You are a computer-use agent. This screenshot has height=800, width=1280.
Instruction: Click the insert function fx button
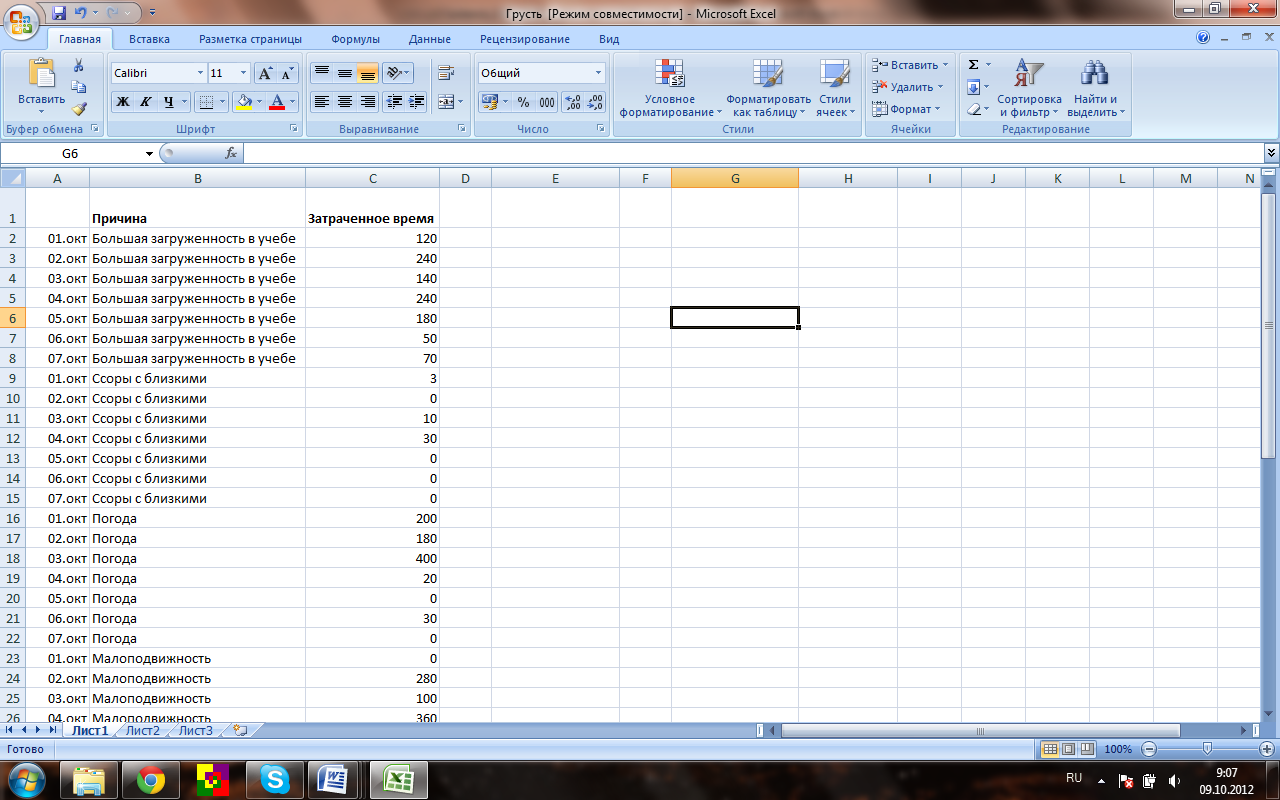tap(231, 153)
